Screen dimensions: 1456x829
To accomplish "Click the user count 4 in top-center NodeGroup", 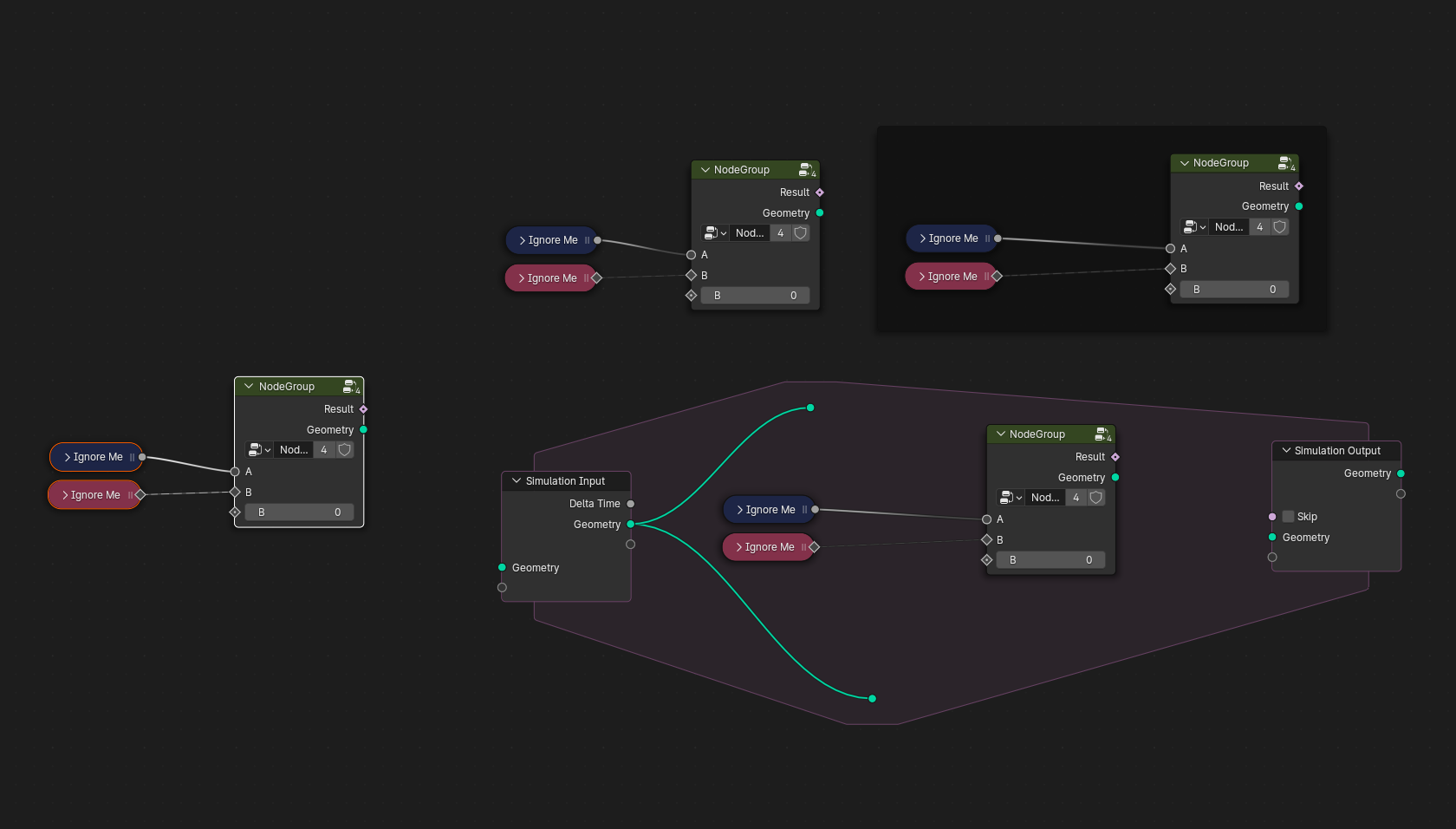I will click(781, 233).
